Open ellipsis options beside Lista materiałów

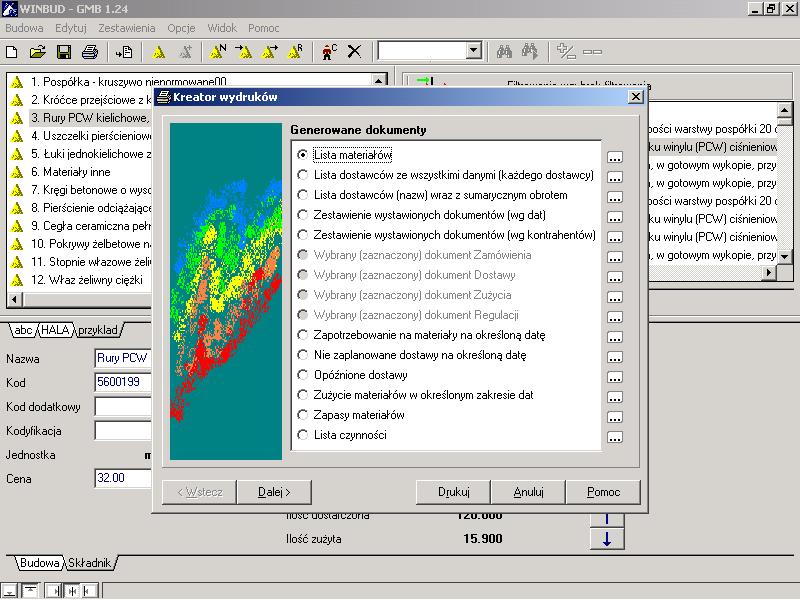(x=615, y=157)
